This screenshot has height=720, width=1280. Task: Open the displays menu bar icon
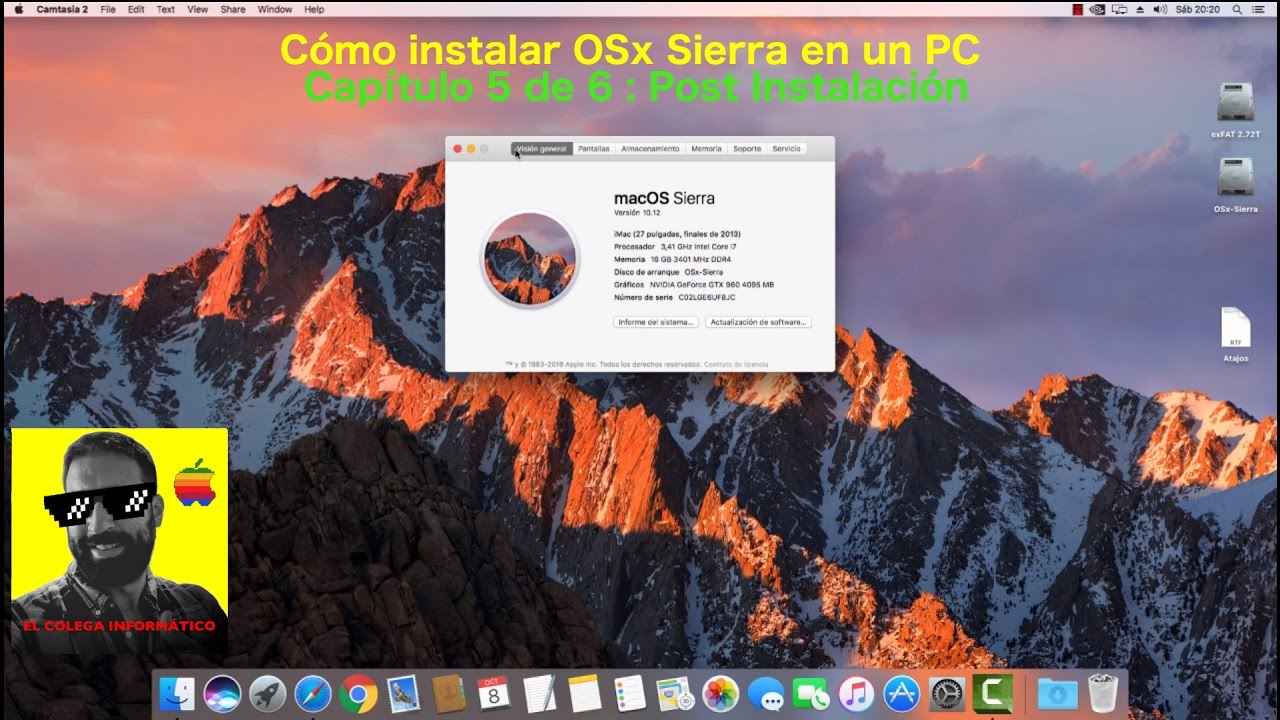1120,9
